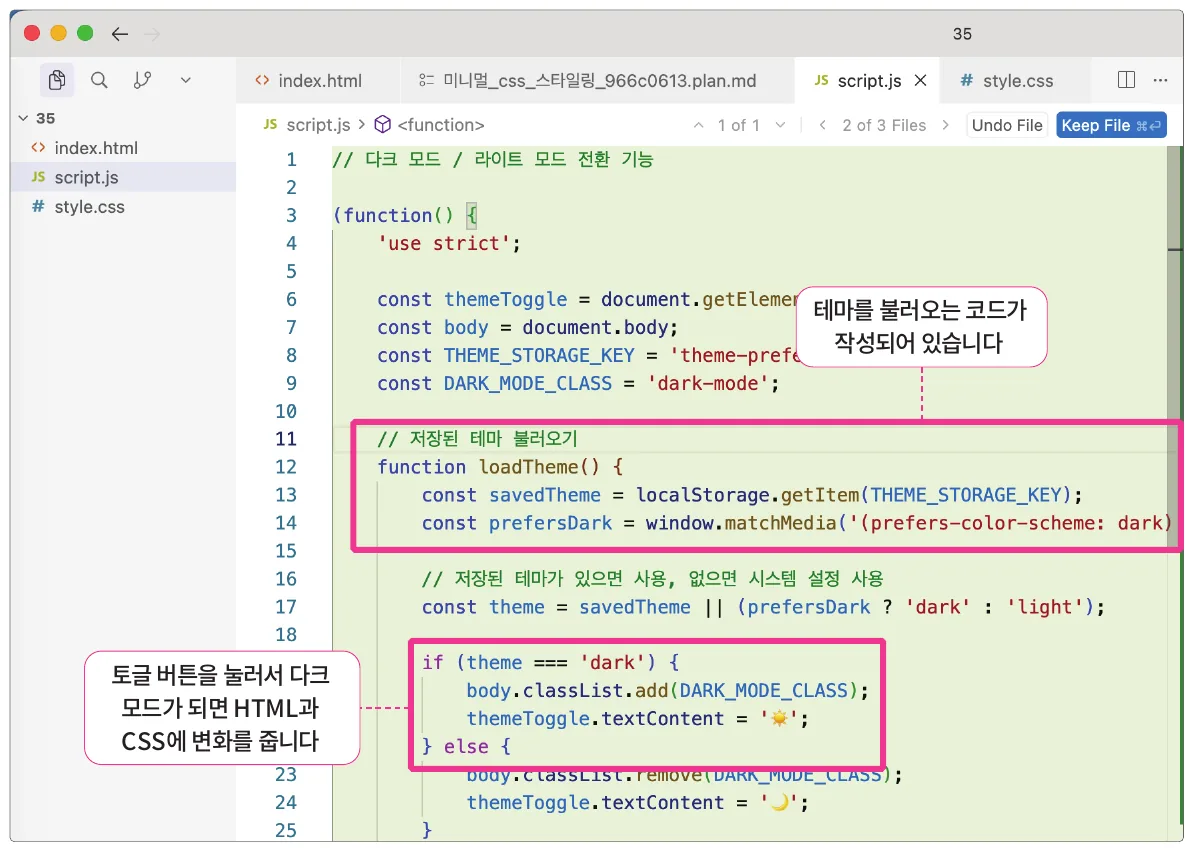Open index.html in the file tree
The width and height of the screenshot is (1192, 852).
[x=124, y=148]
